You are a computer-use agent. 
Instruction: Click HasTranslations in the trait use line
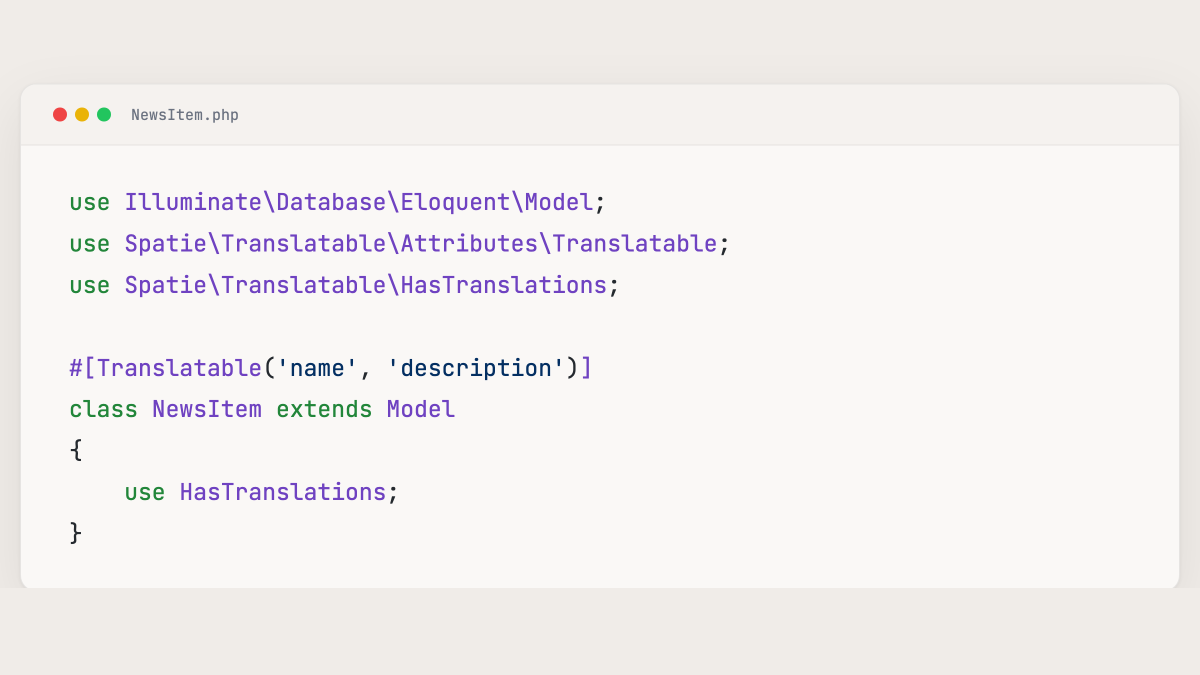tap(283, 492)
